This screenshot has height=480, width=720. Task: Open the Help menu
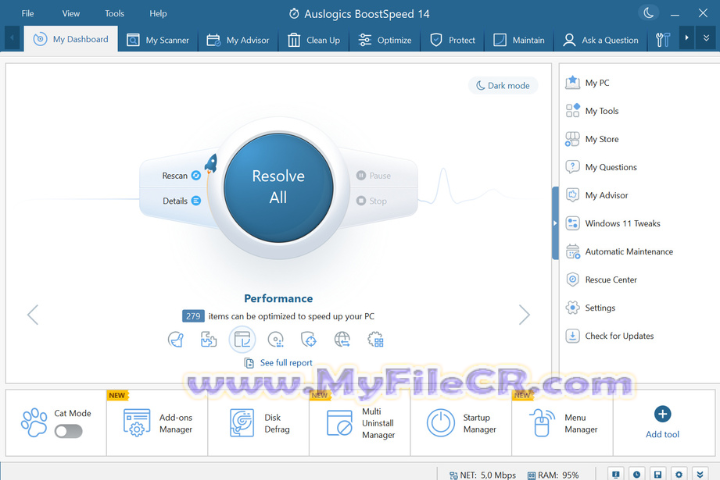pos(158,13)
